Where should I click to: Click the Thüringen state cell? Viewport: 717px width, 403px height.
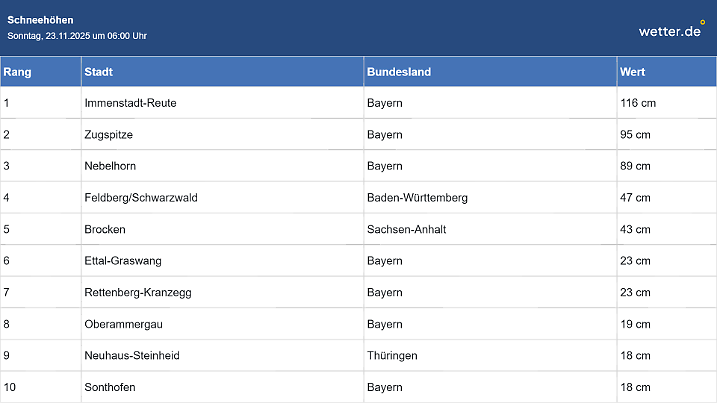392,355
